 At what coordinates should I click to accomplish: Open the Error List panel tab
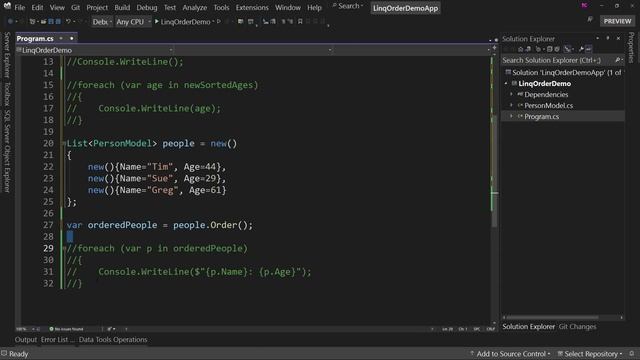click(x=57, y=340)
